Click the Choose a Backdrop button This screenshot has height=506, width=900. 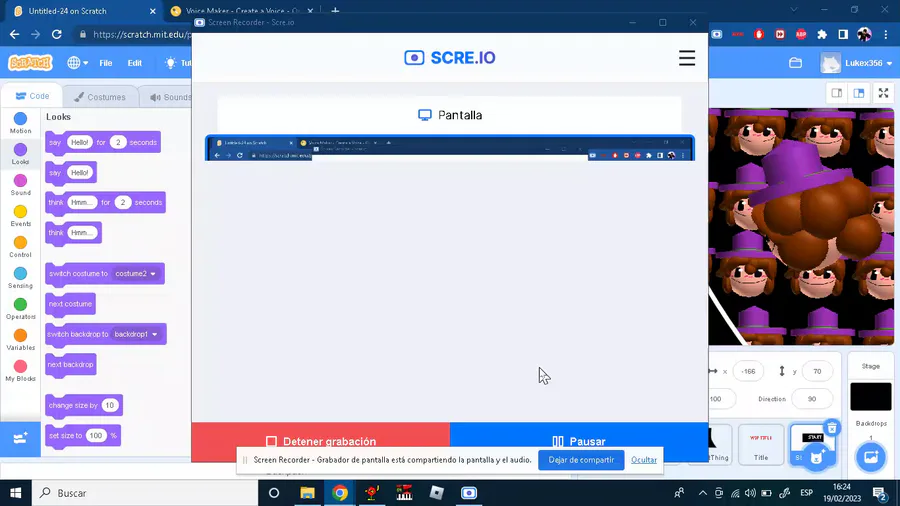[871, 458]
